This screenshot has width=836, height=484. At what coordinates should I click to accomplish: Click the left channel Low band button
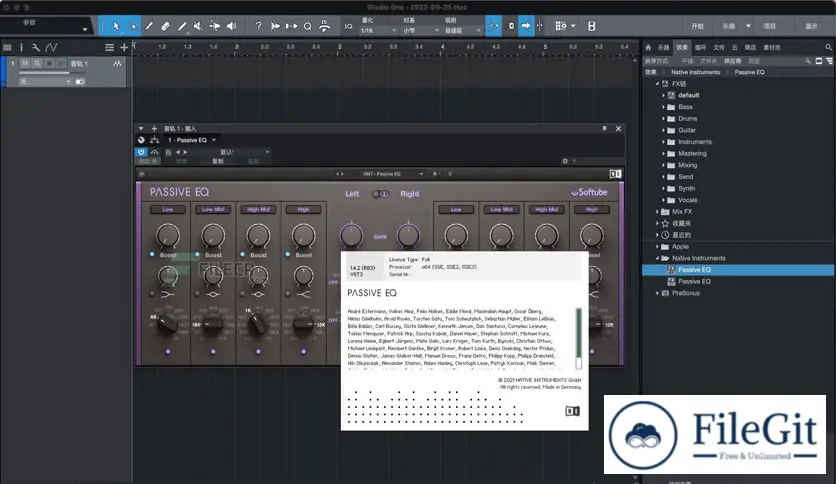tap(167, 209)
